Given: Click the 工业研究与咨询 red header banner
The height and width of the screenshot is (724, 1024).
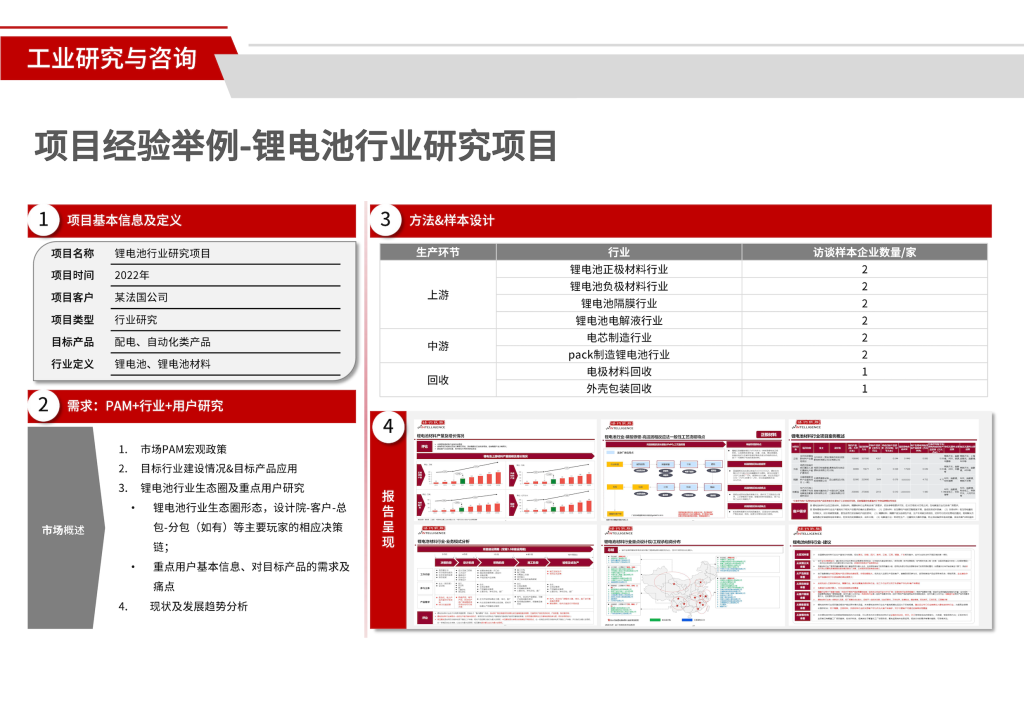Looking at the screenshot, I should 118,59.
